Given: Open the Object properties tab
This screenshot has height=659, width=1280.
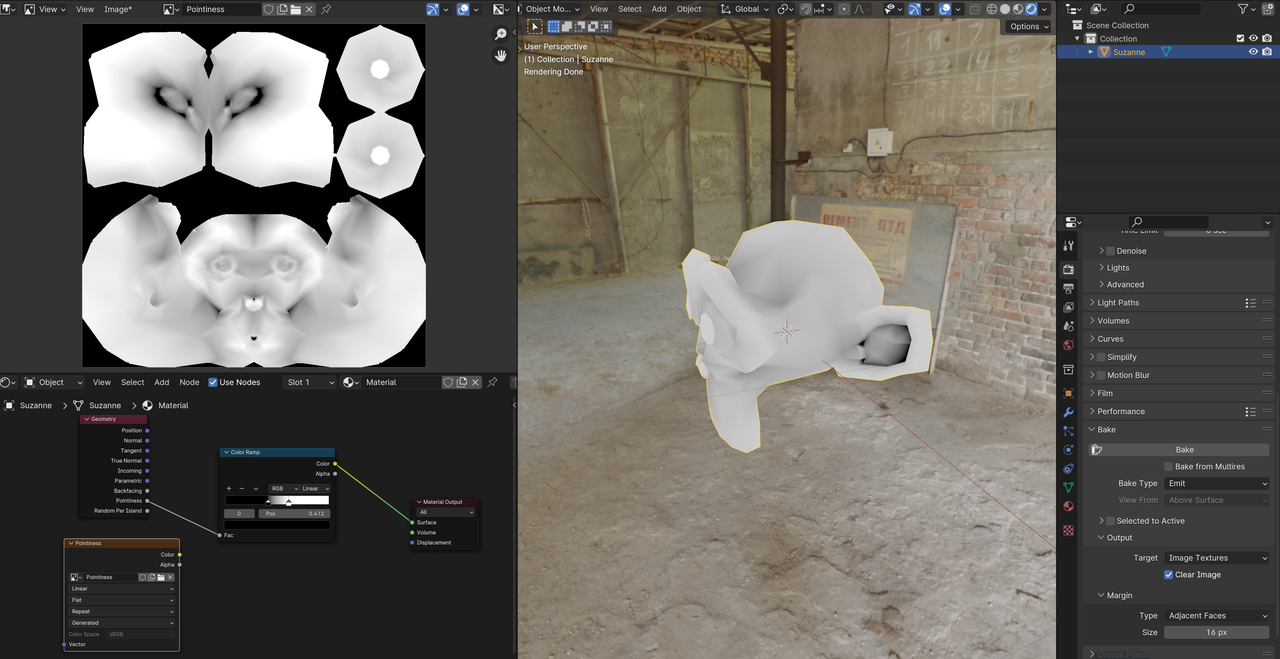Looking at the screenshot, I should click(1068, 393).
